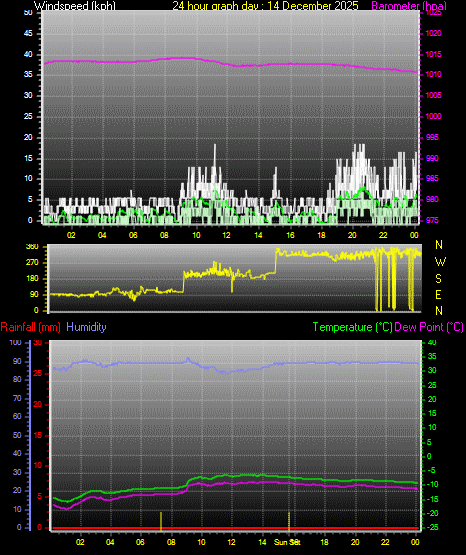Click the yellow sunset marker line near 16
Viewport: 466px width, 555px height.
[x=289, y=521]
